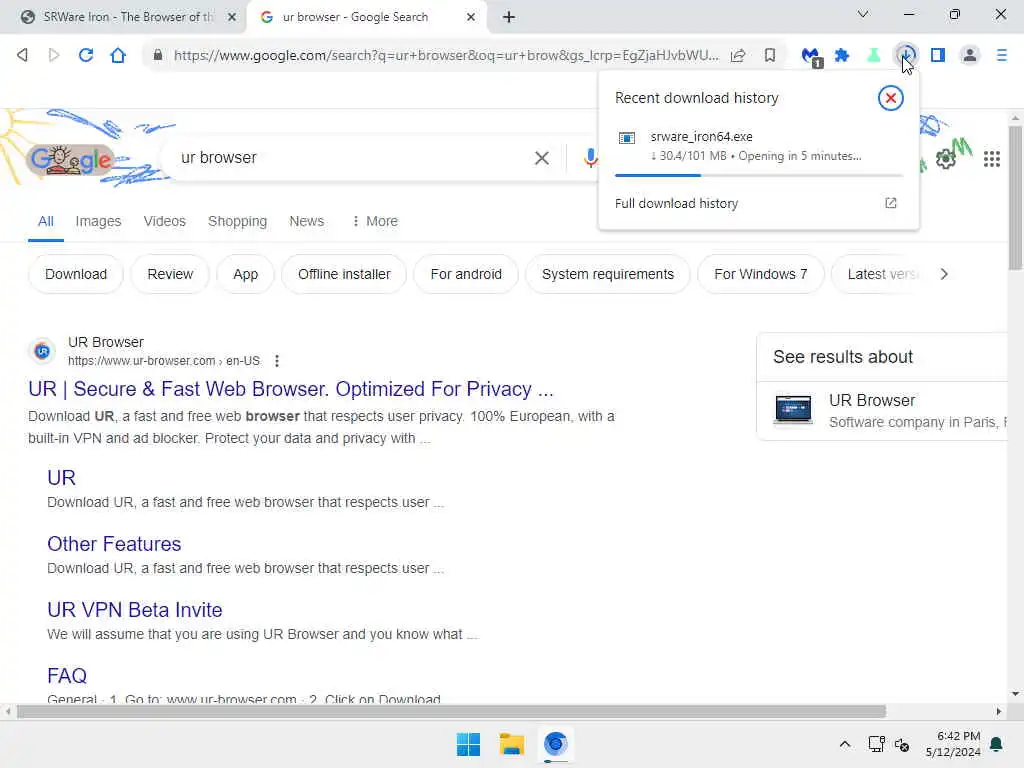Open Google quick settings gear

click(x=946, y=159)
